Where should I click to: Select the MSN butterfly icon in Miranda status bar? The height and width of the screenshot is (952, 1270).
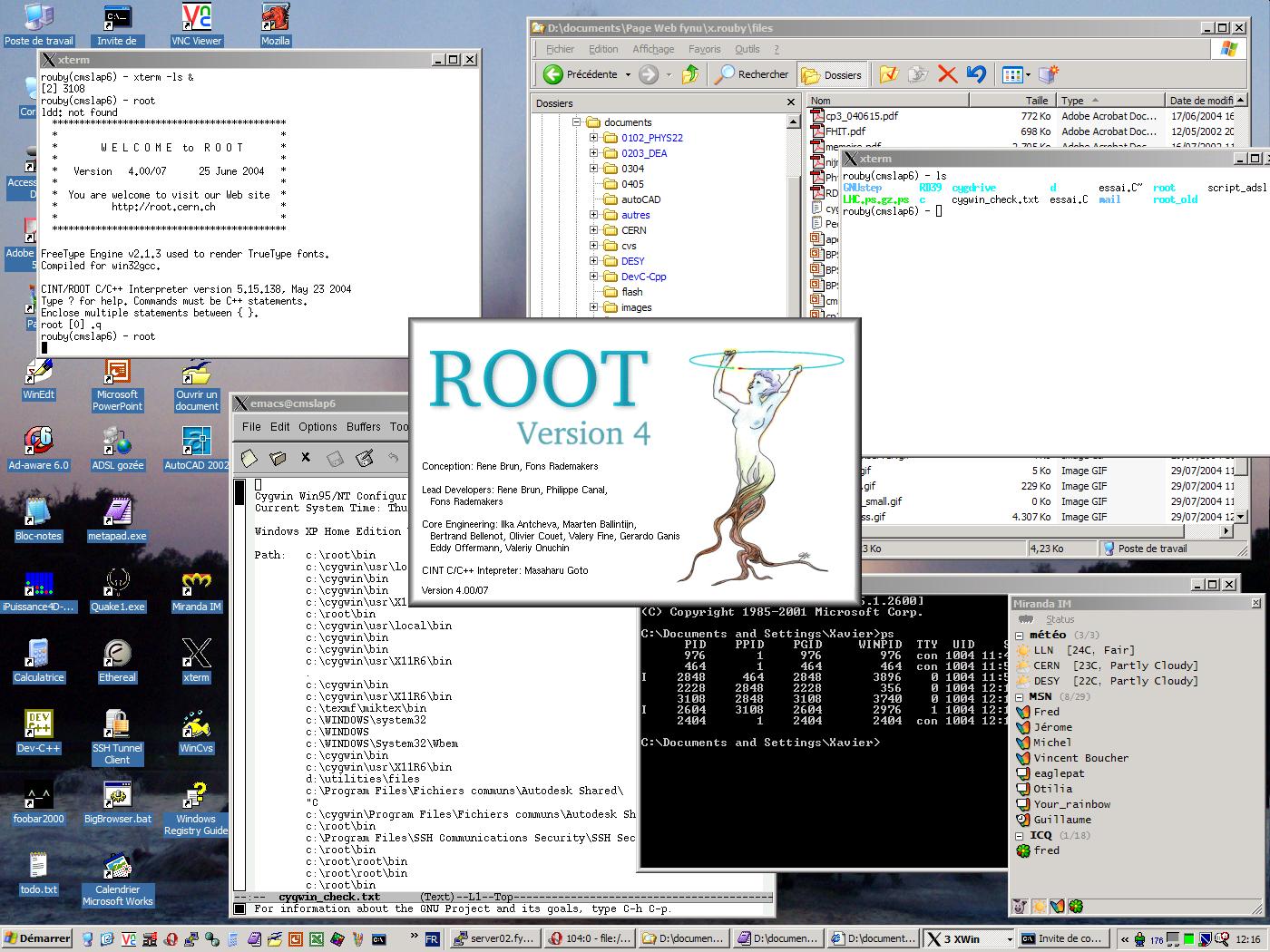pos(1056,906)
